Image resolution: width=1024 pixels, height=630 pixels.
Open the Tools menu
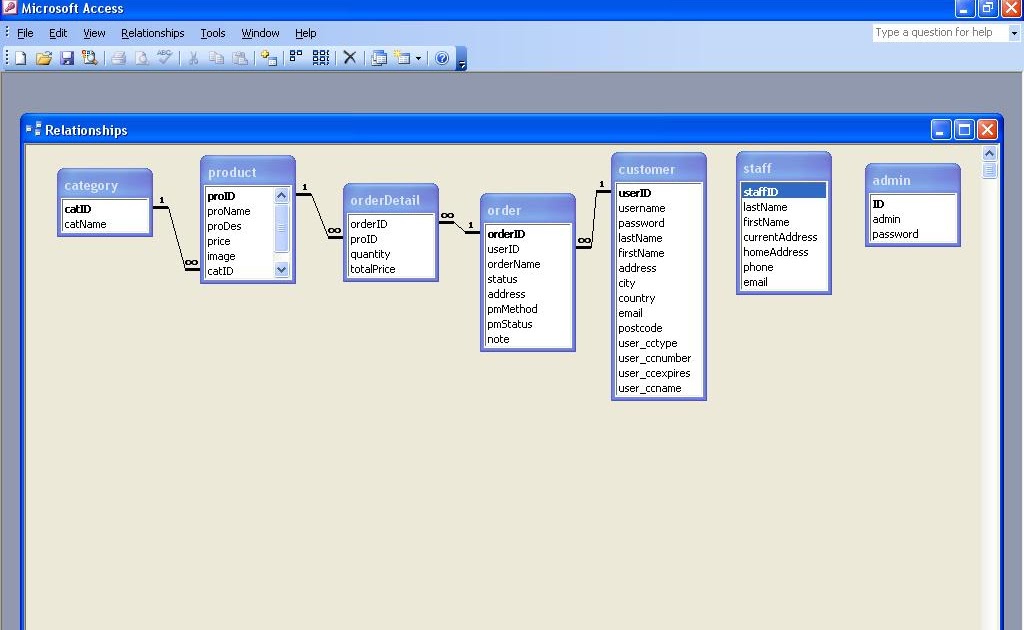212,32
